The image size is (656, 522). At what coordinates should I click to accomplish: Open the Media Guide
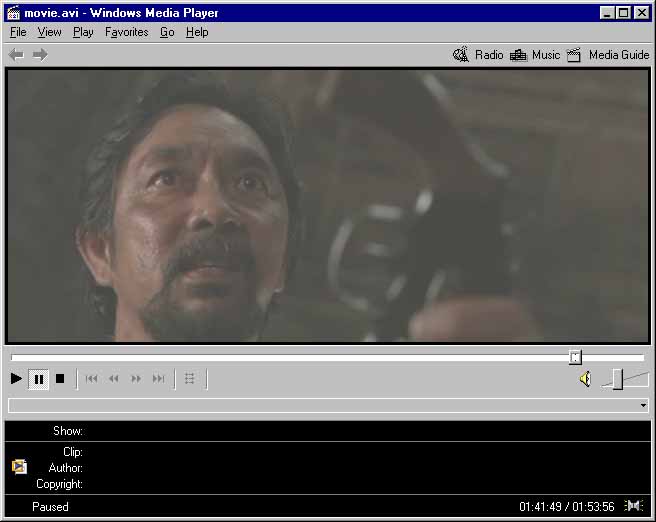point(608,55)
